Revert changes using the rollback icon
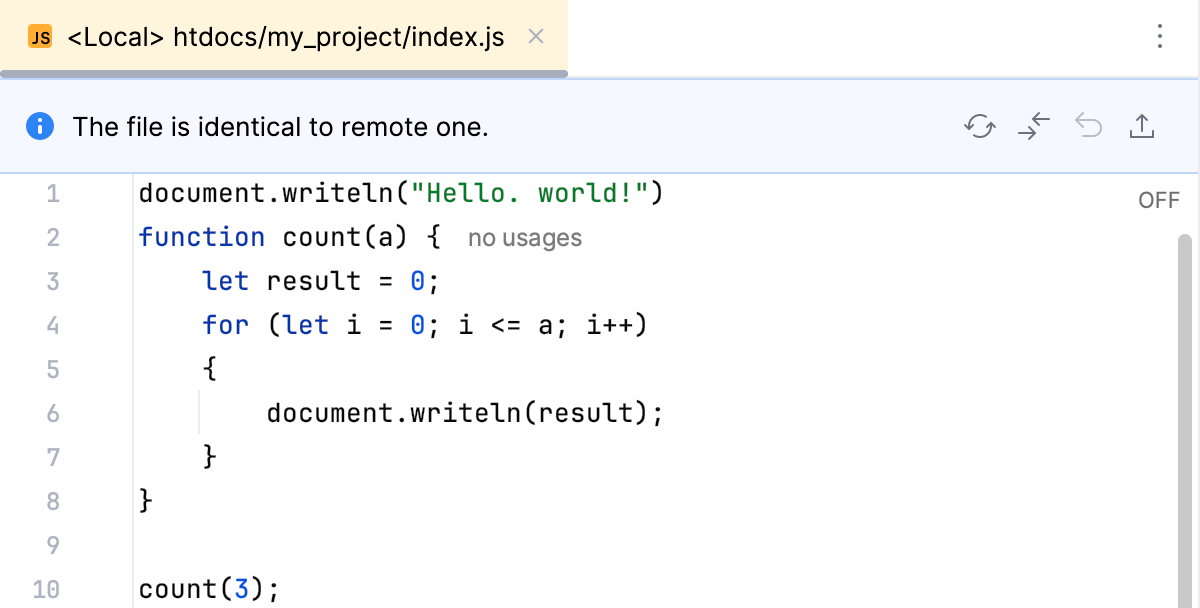This screenshot has height=608, width=1200. point(1088,127)
